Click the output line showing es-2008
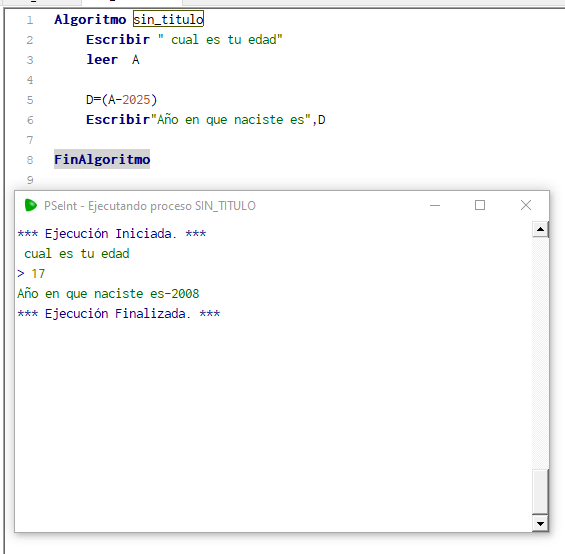 coord(108,294)
